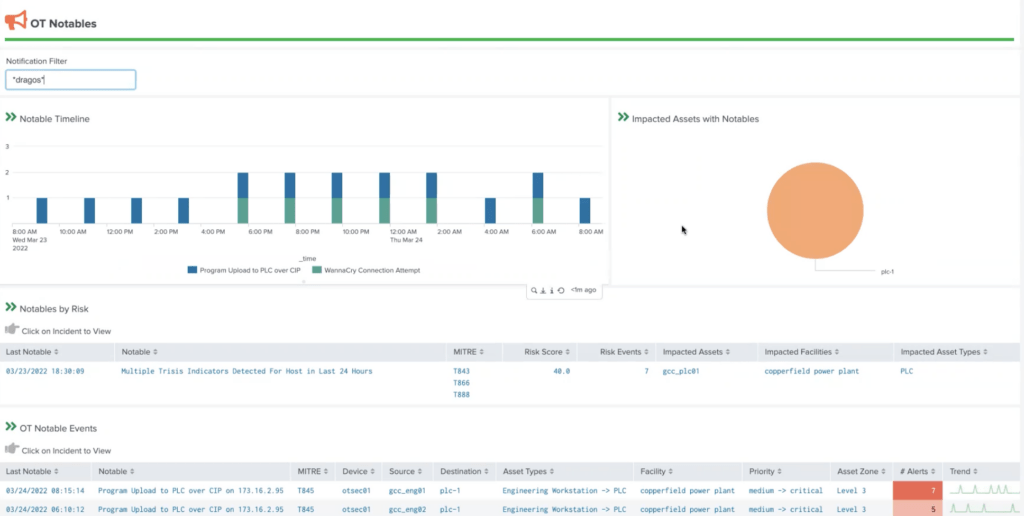Click the alert count cell showing 7
Screen dimensions: 1024x516
[918, 491]
